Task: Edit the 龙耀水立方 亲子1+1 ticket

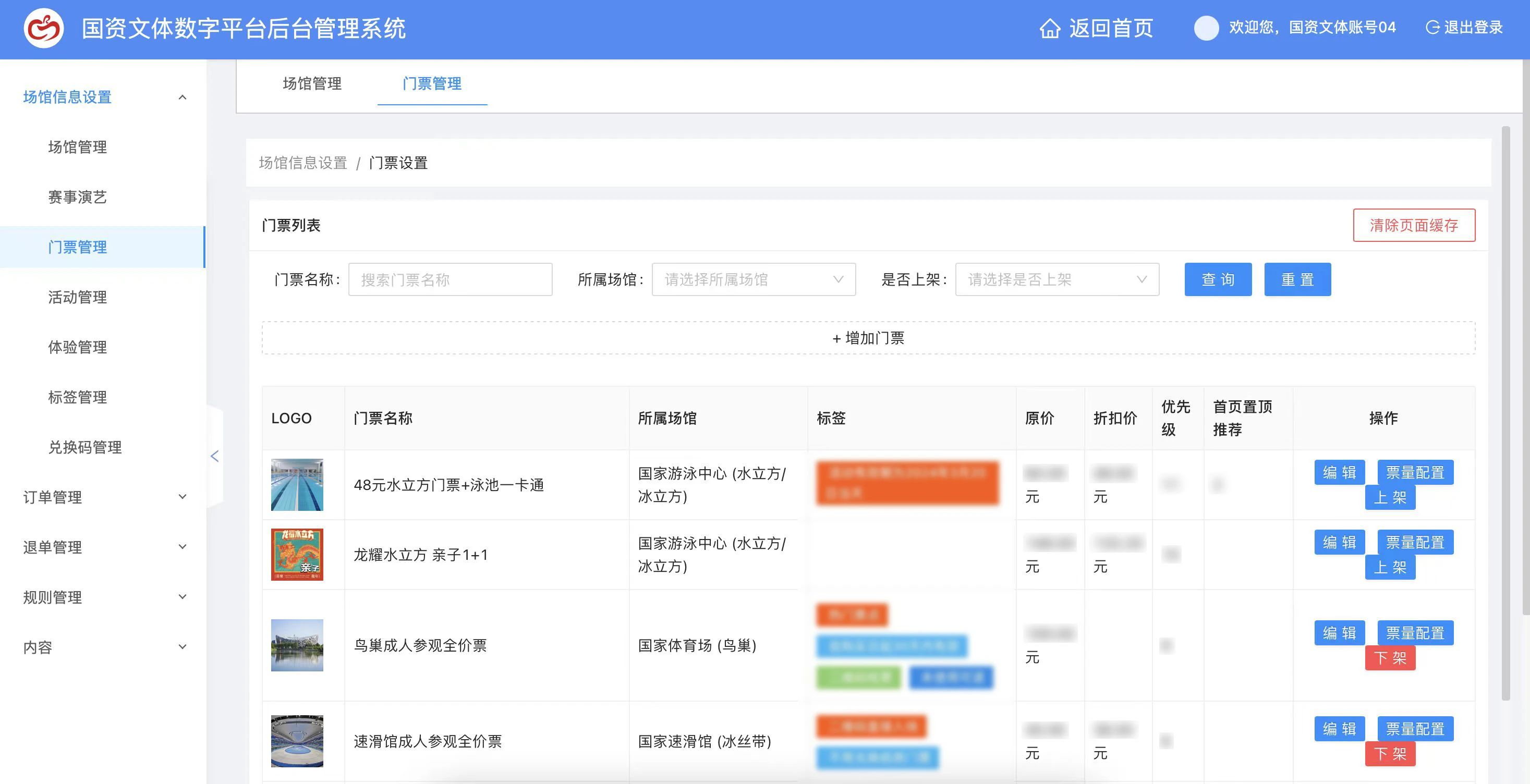Action: tap(1339, 542)
